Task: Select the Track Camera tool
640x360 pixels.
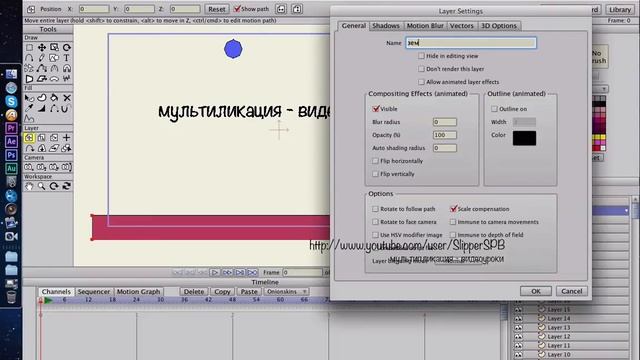Action: (29, 167)
